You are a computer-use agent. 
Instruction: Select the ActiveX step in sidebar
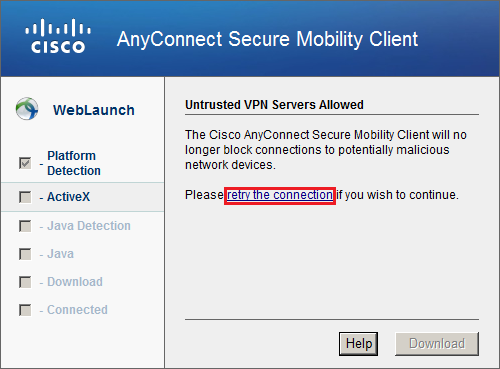82,197
